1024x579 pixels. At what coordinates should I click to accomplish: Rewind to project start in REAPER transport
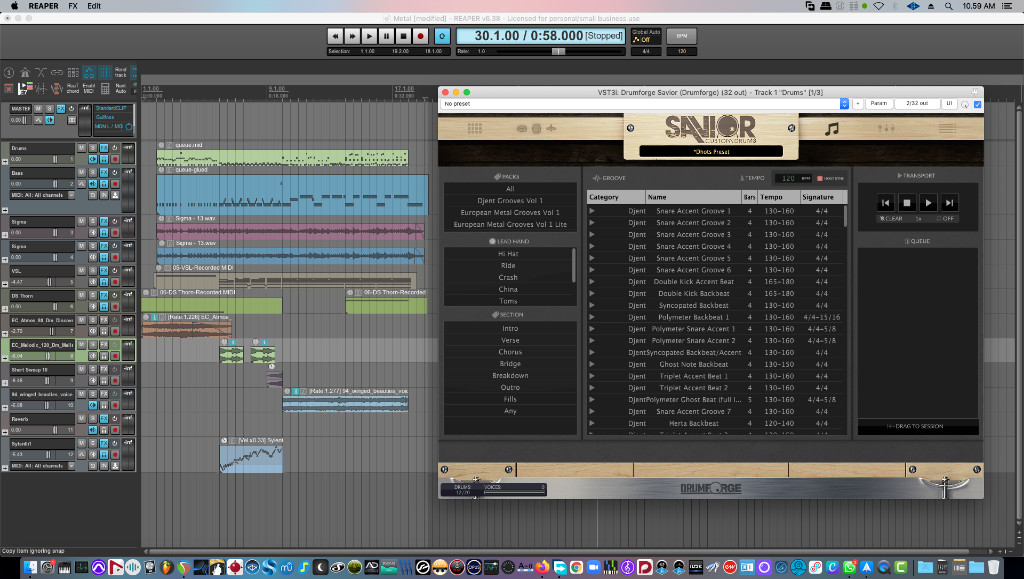click(335, 37)
